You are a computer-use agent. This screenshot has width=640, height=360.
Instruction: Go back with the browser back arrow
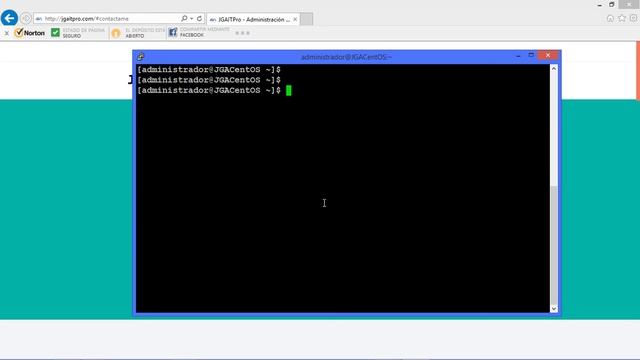pos(9,18)
